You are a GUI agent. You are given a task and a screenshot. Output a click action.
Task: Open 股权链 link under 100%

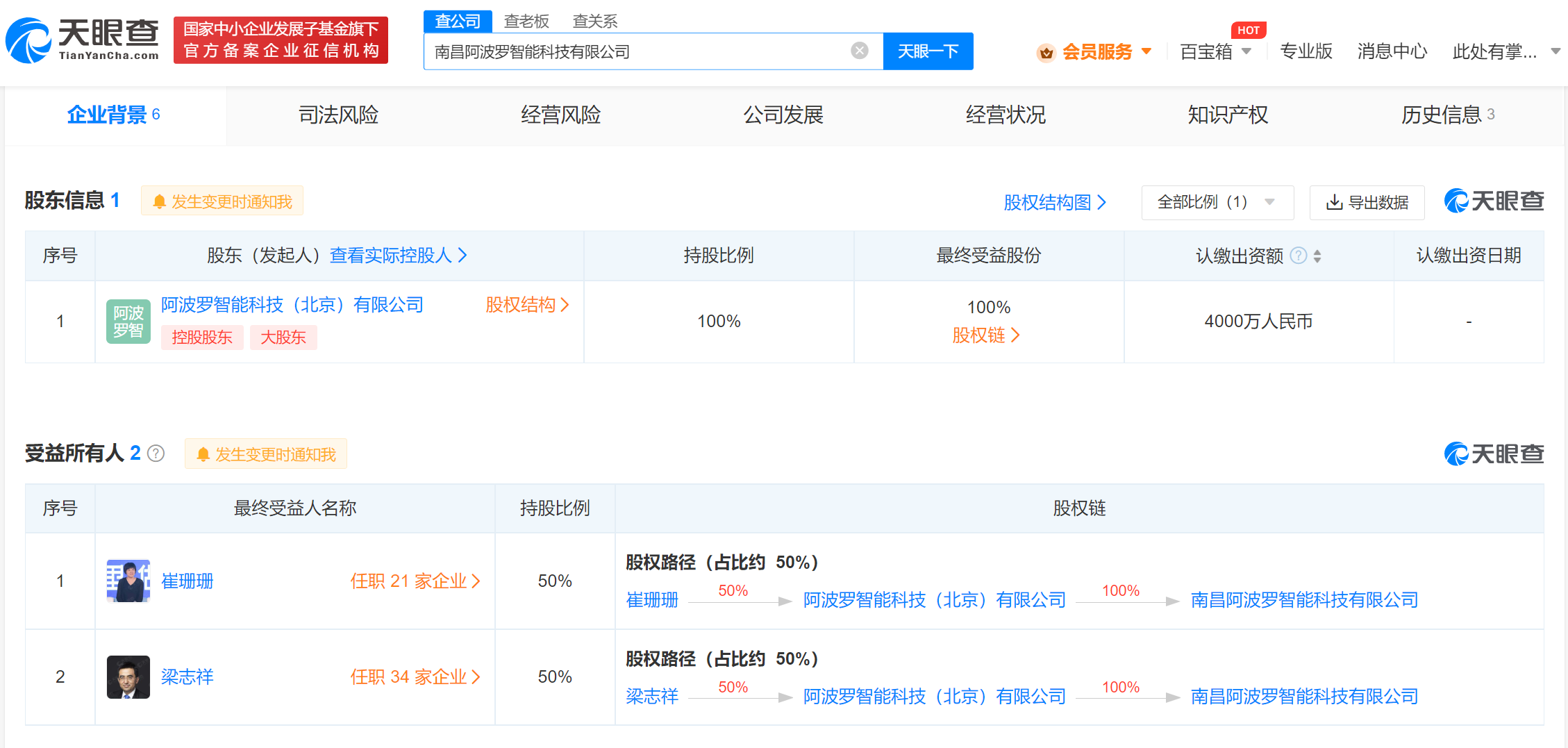(x=986, y=335)
